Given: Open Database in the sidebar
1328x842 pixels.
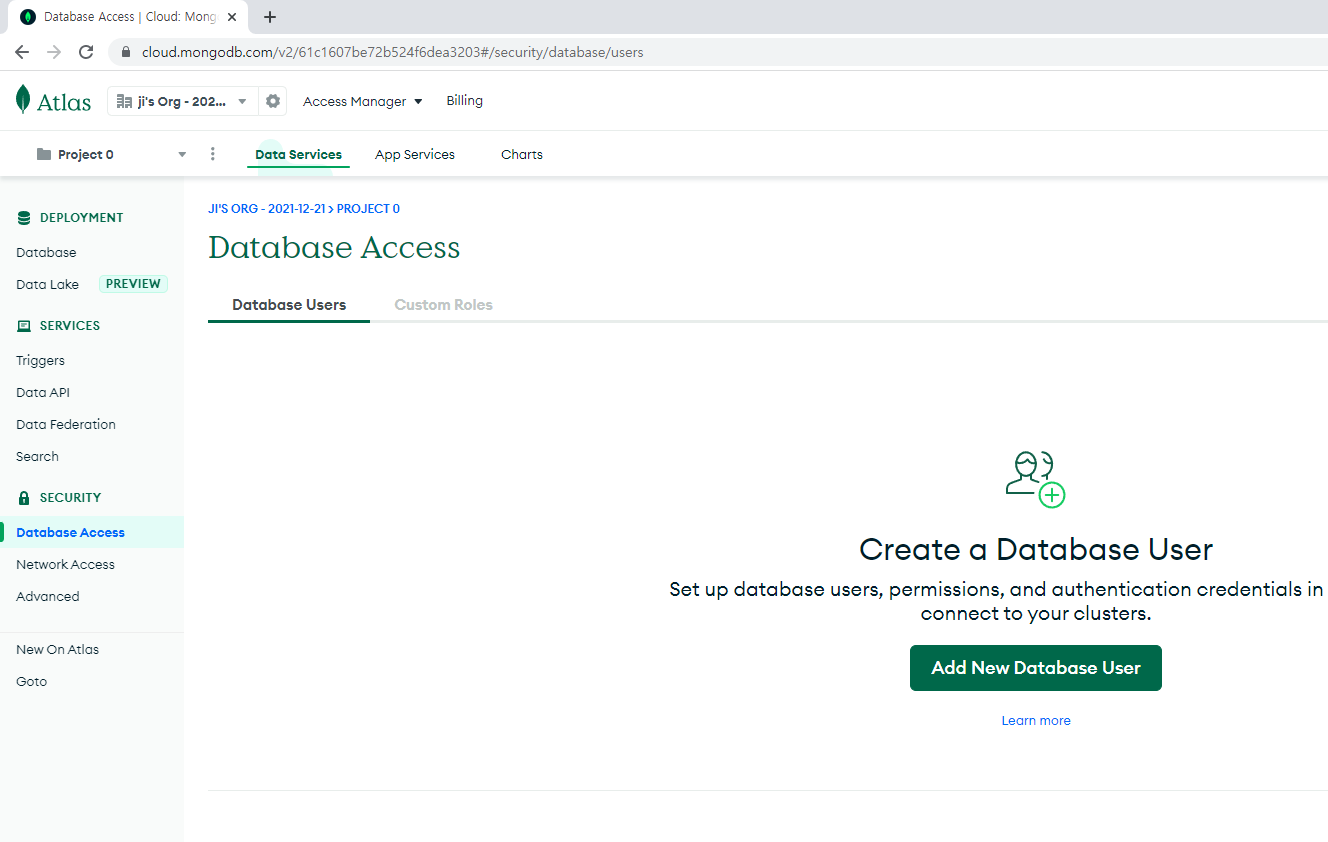Looking at the screenshot, I should pos(46,252).
